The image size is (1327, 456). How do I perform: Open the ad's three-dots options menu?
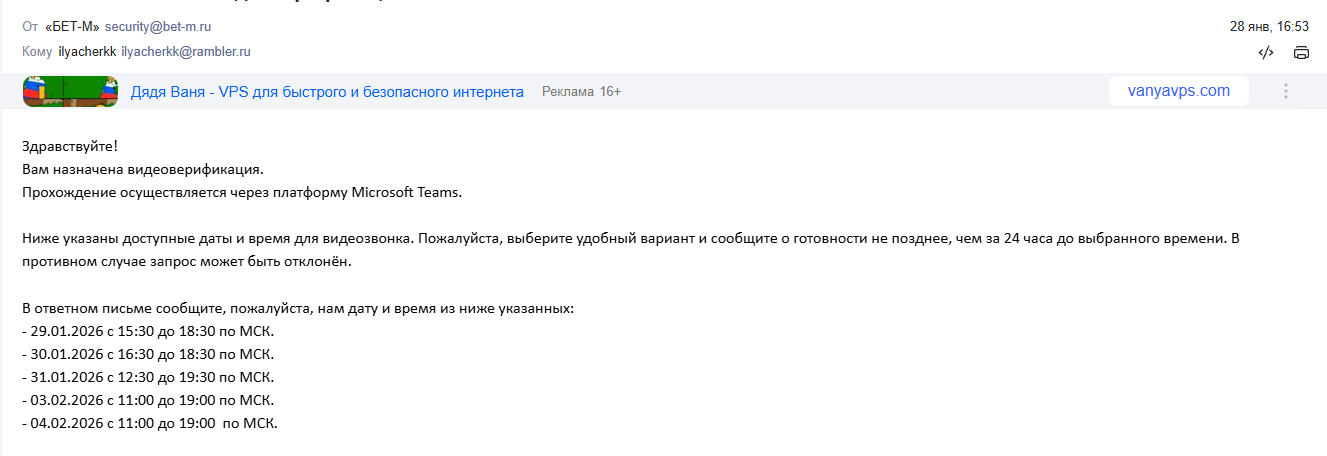[x=1286, y=91]
